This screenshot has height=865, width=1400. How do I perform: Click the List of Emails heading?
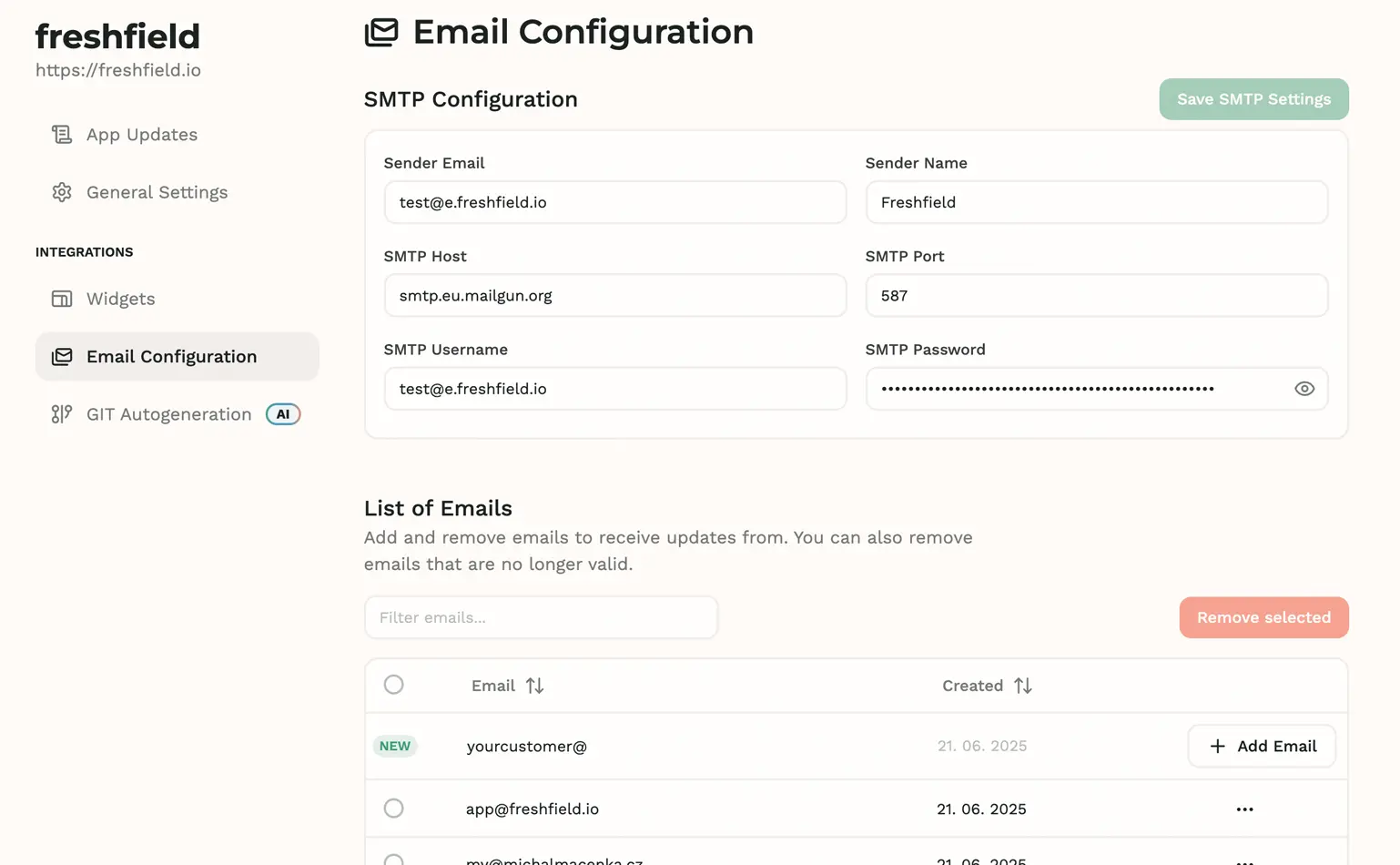(x=438, y=508)
